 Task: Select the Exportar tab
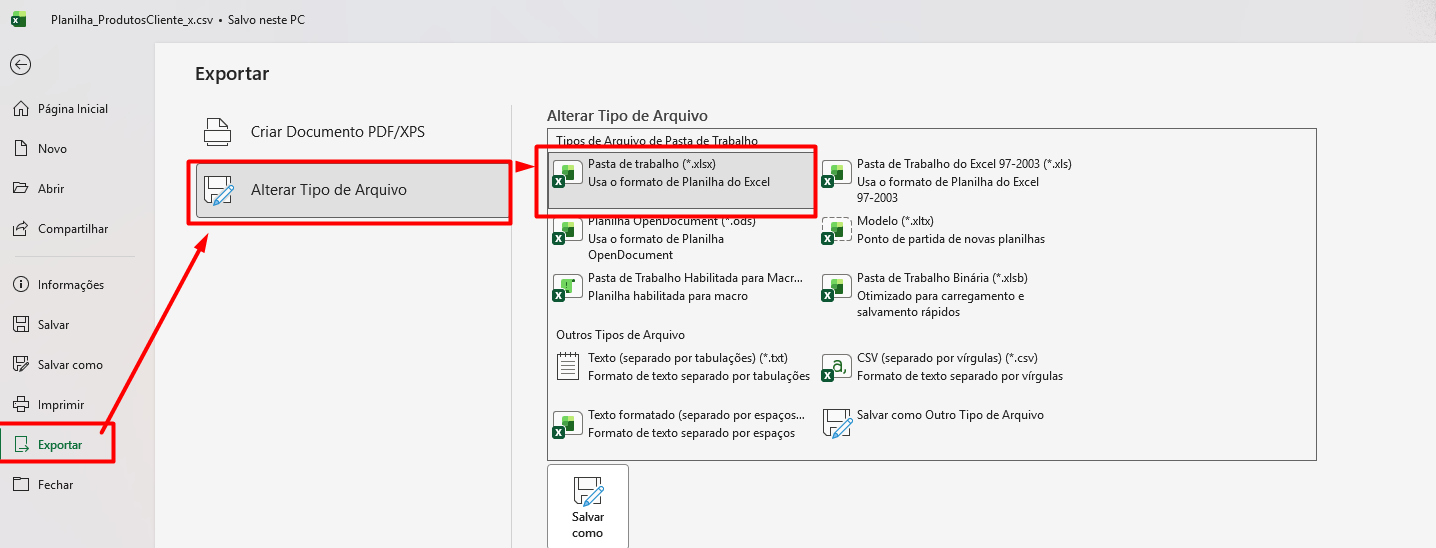[59, 445]
